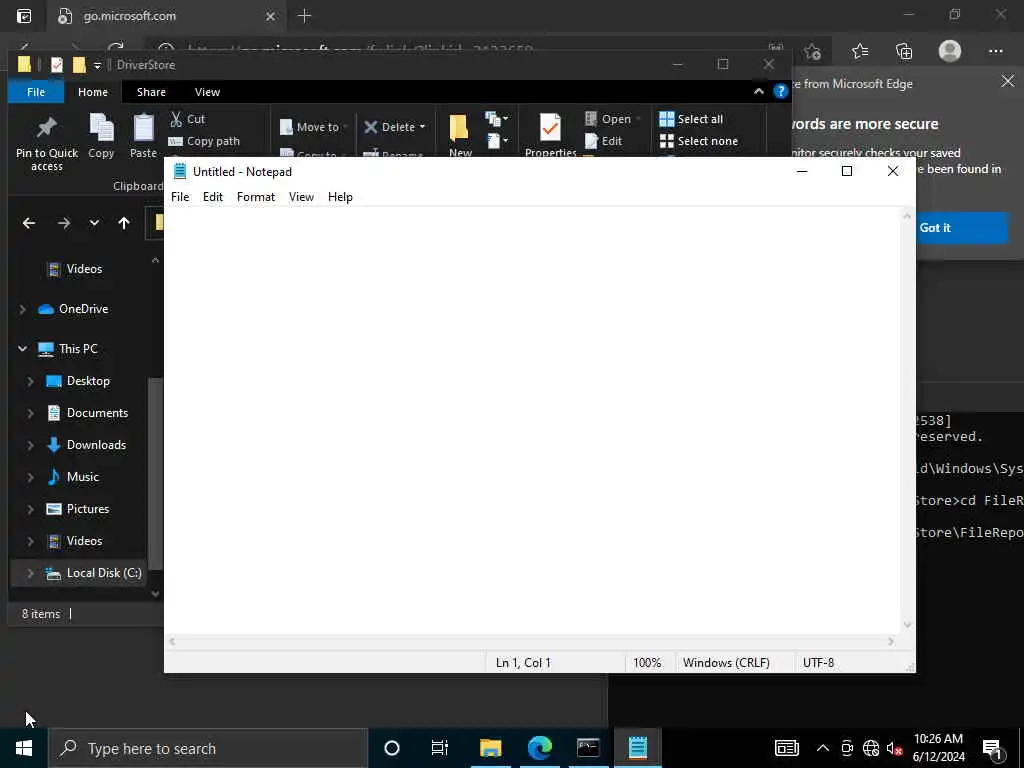The width and height of the screenshot is (1024, 768).
Task: Open Edge settings and more menu
Action: tap(995, 51)
